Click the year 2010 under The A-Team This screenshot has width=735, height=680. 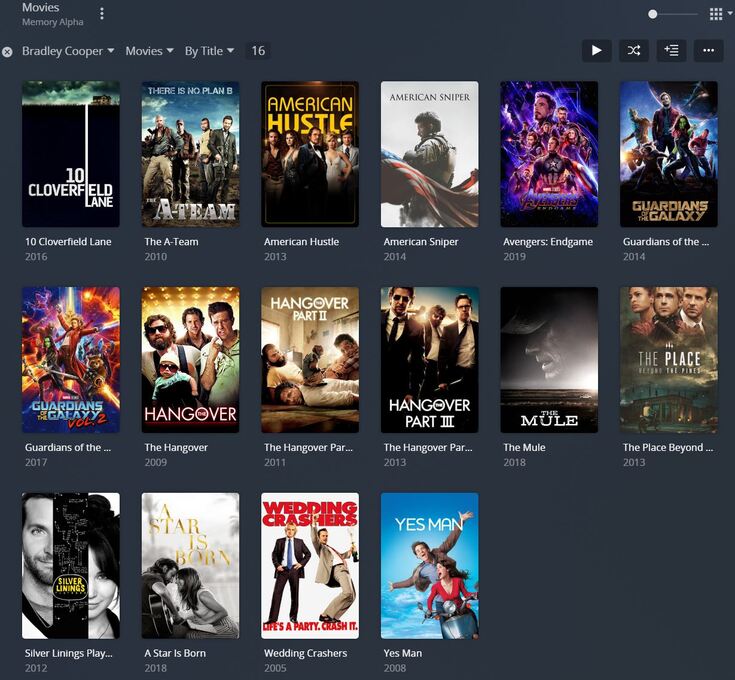click(156, 257)
